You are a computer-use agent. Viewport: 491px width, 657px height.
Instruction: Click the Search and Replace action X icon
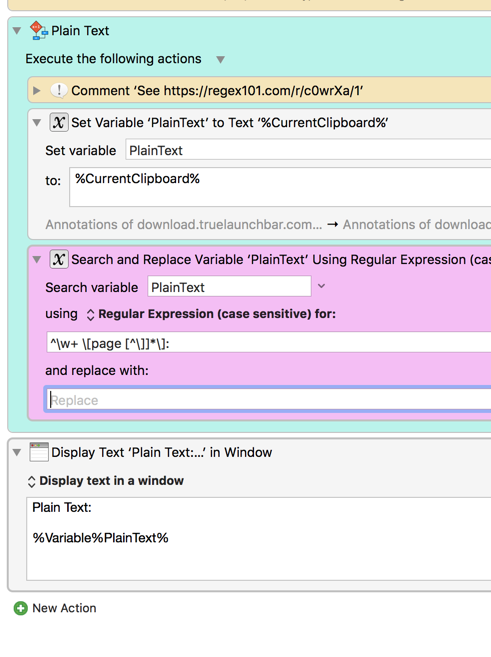pyautogui.click(x=59, y=259)
